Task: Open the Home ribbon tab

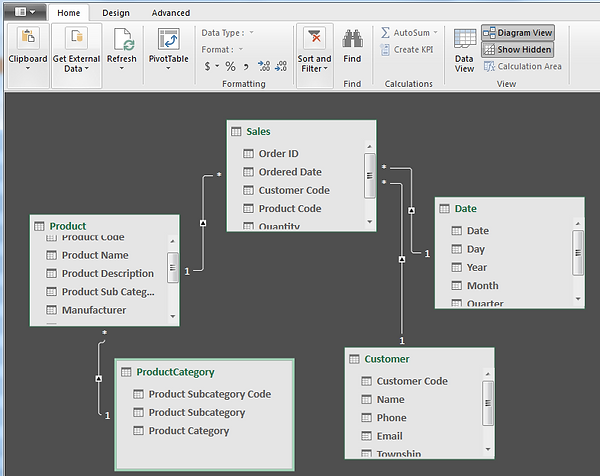Action: point(68,13)
